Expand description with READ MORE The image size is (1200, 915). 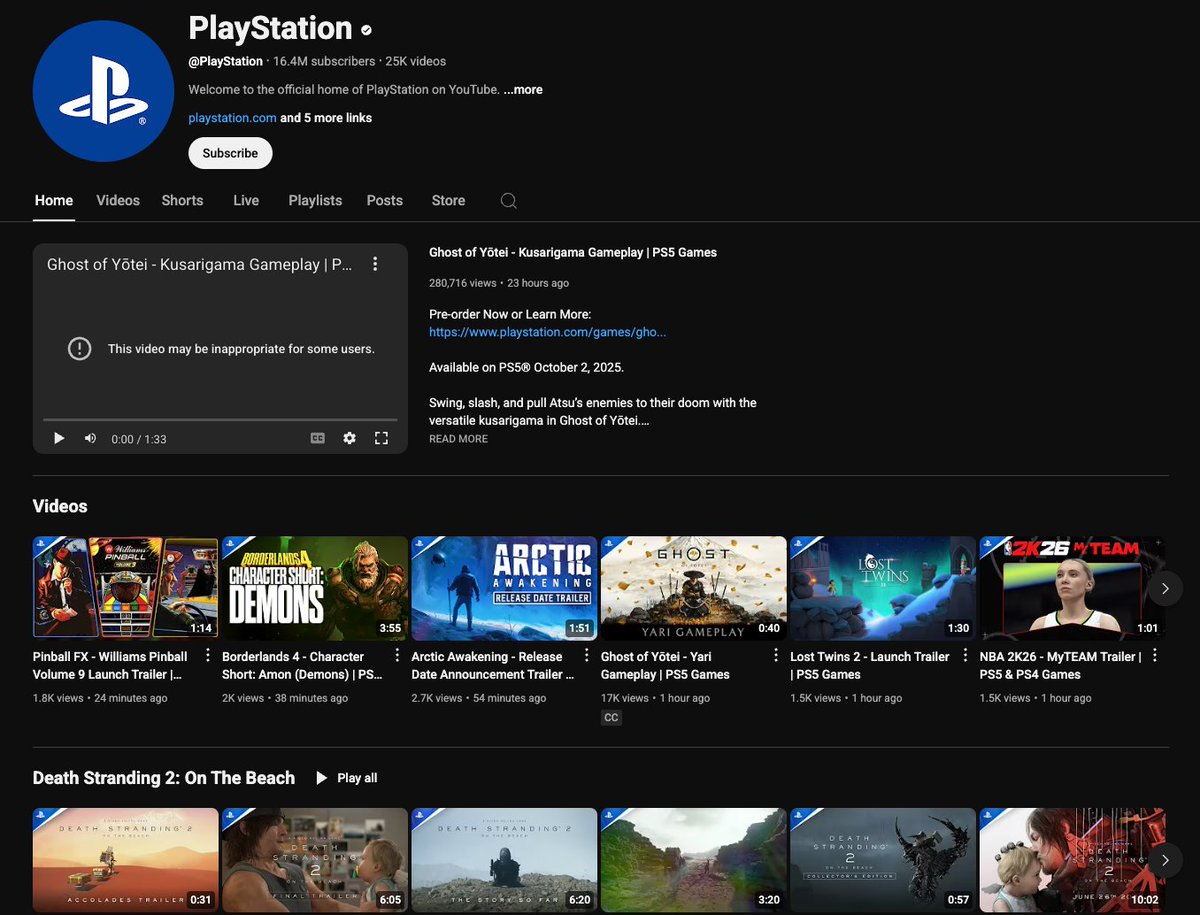point(459,439)
